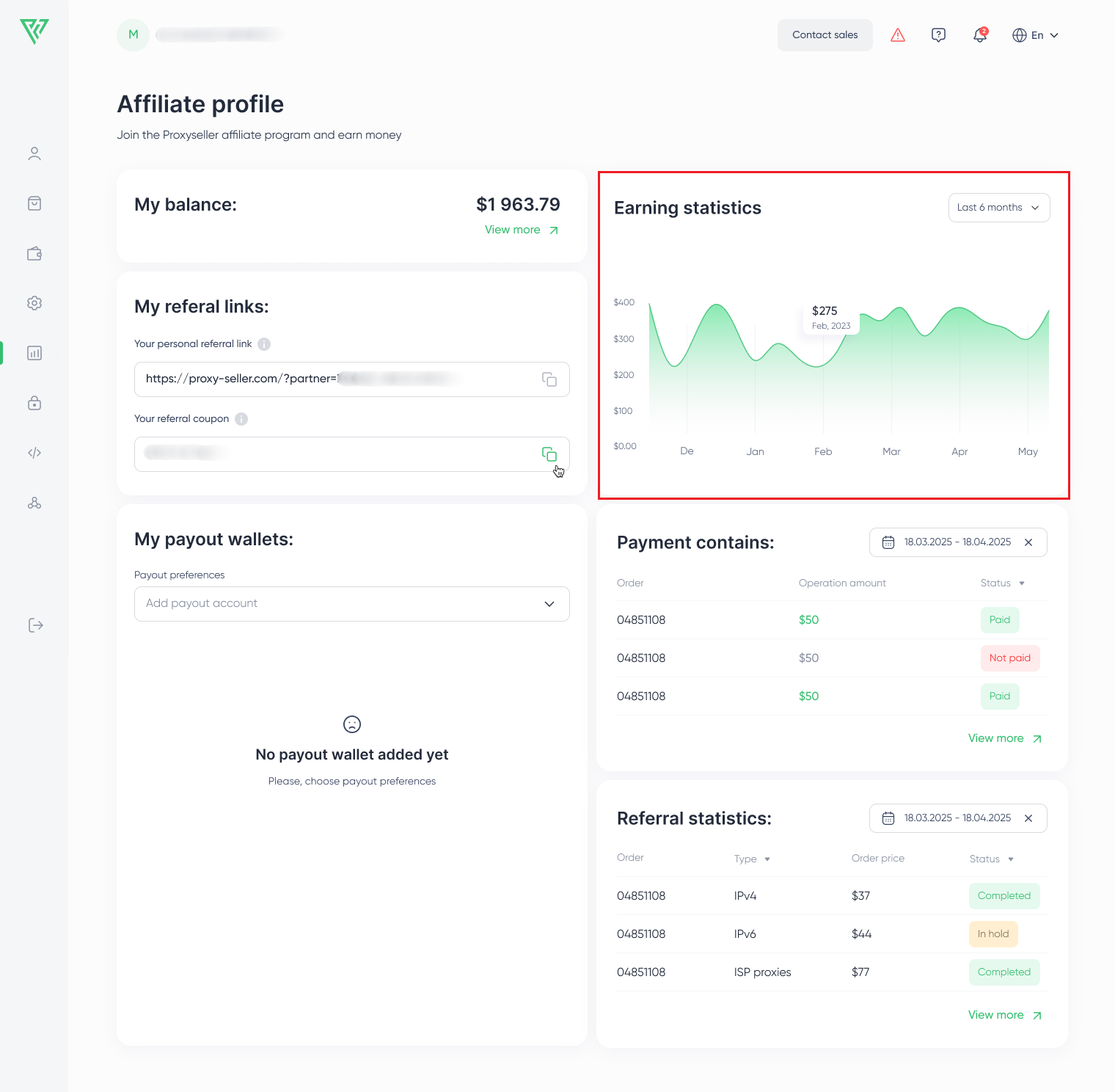
Task: Filter Referral statistics by Type
Action: click(752, 859)
